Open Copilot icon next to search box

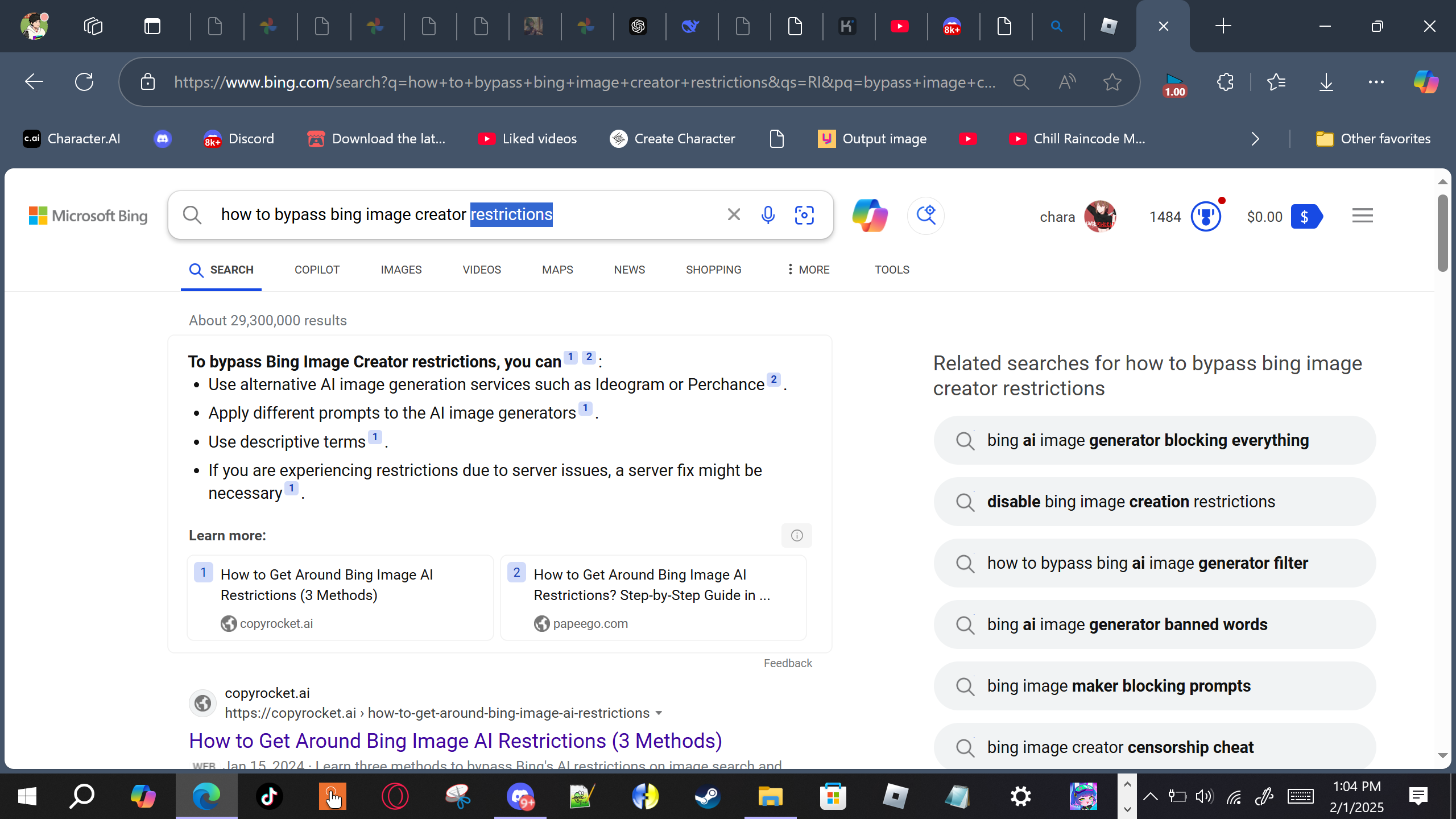pos(870,216)
